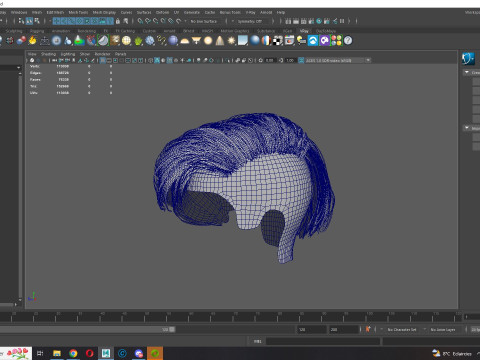Open the viewport Renderer menu
480x360 pixels.
(102, 54)
